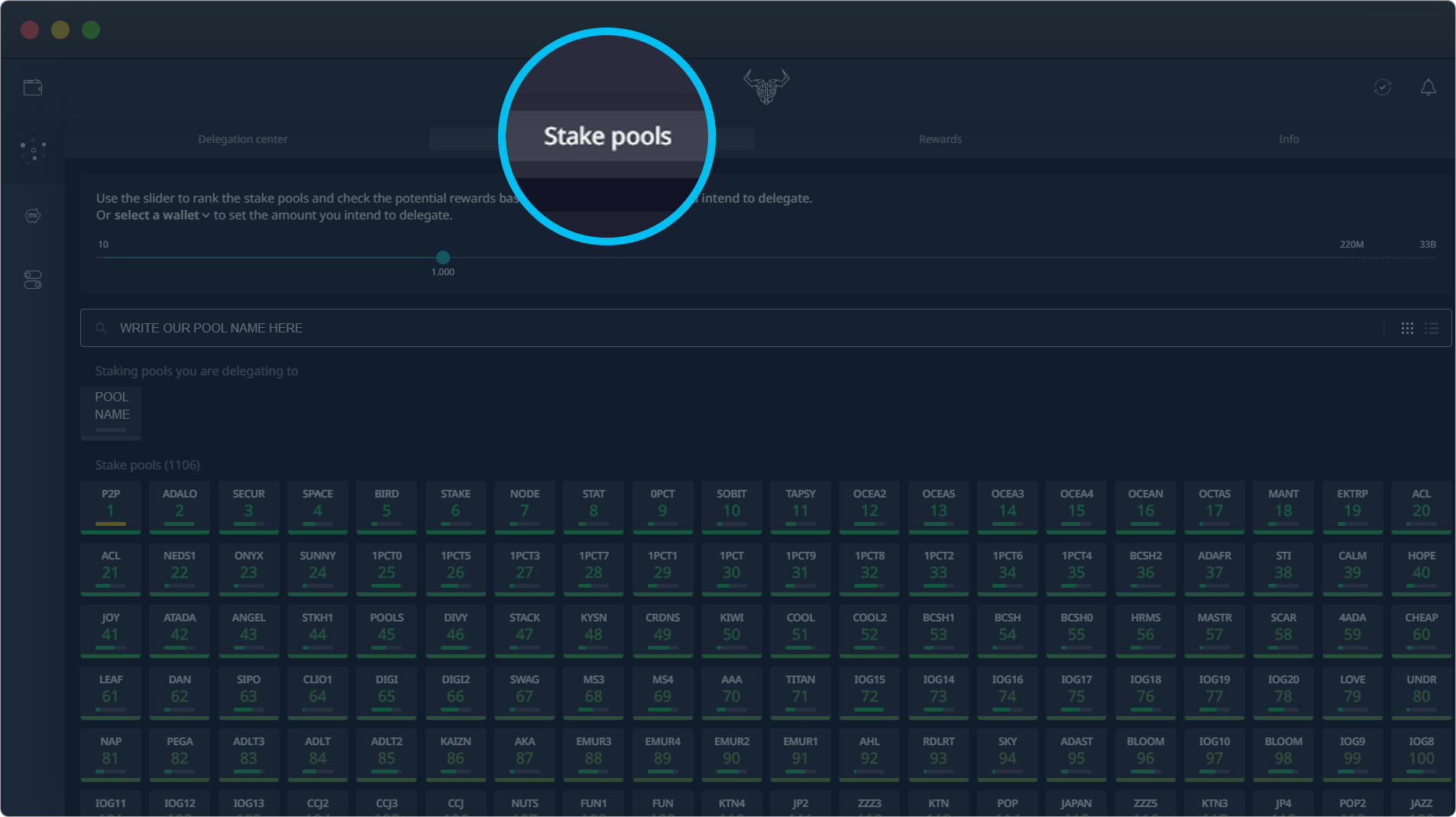The height and width of the screenshot is (817, 1456).
Task: Open stake pool LEAF ranked 61
Action: click(111, 693)
